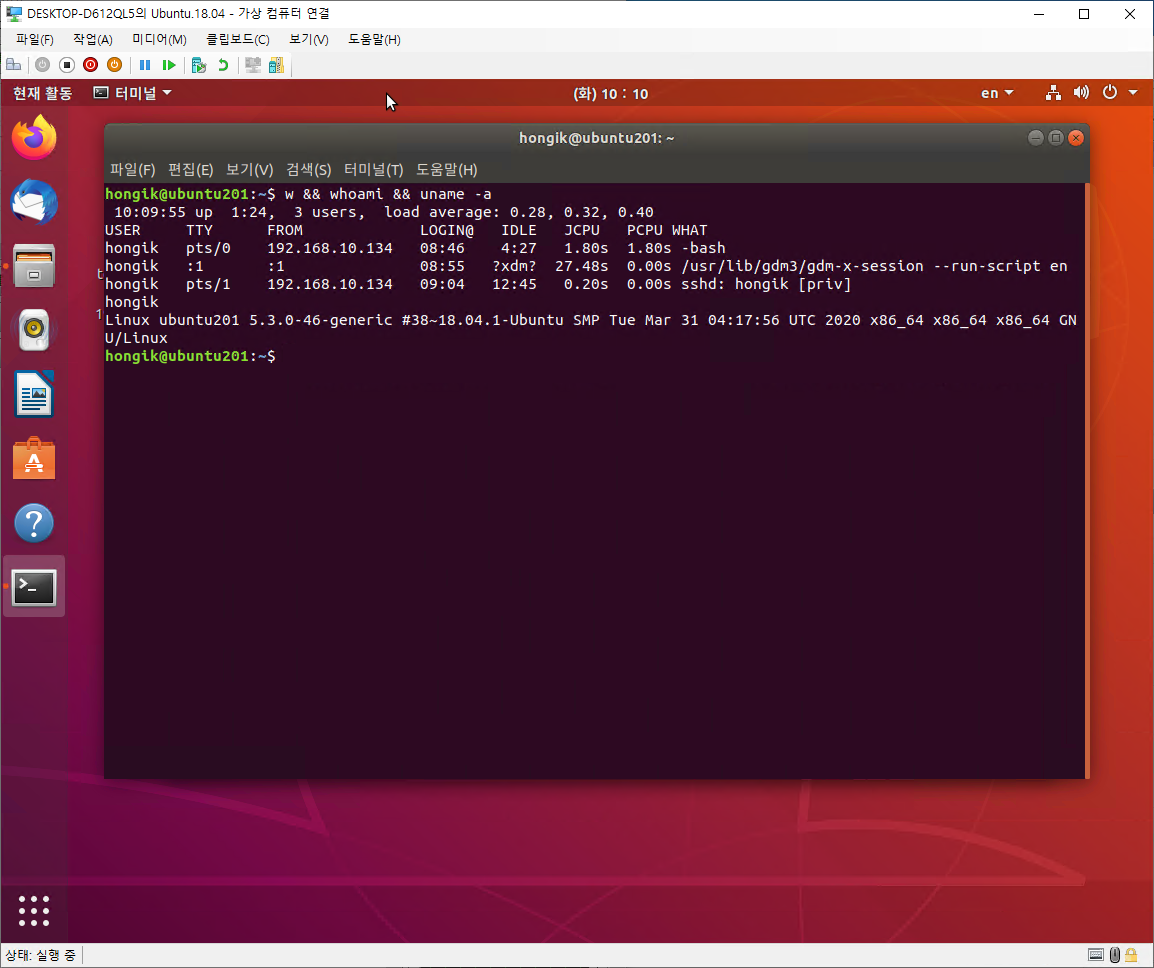Open the 터미널 app menu dropdown in top bar
This screenshot has height=968, width=1154.
pos(132,93)
